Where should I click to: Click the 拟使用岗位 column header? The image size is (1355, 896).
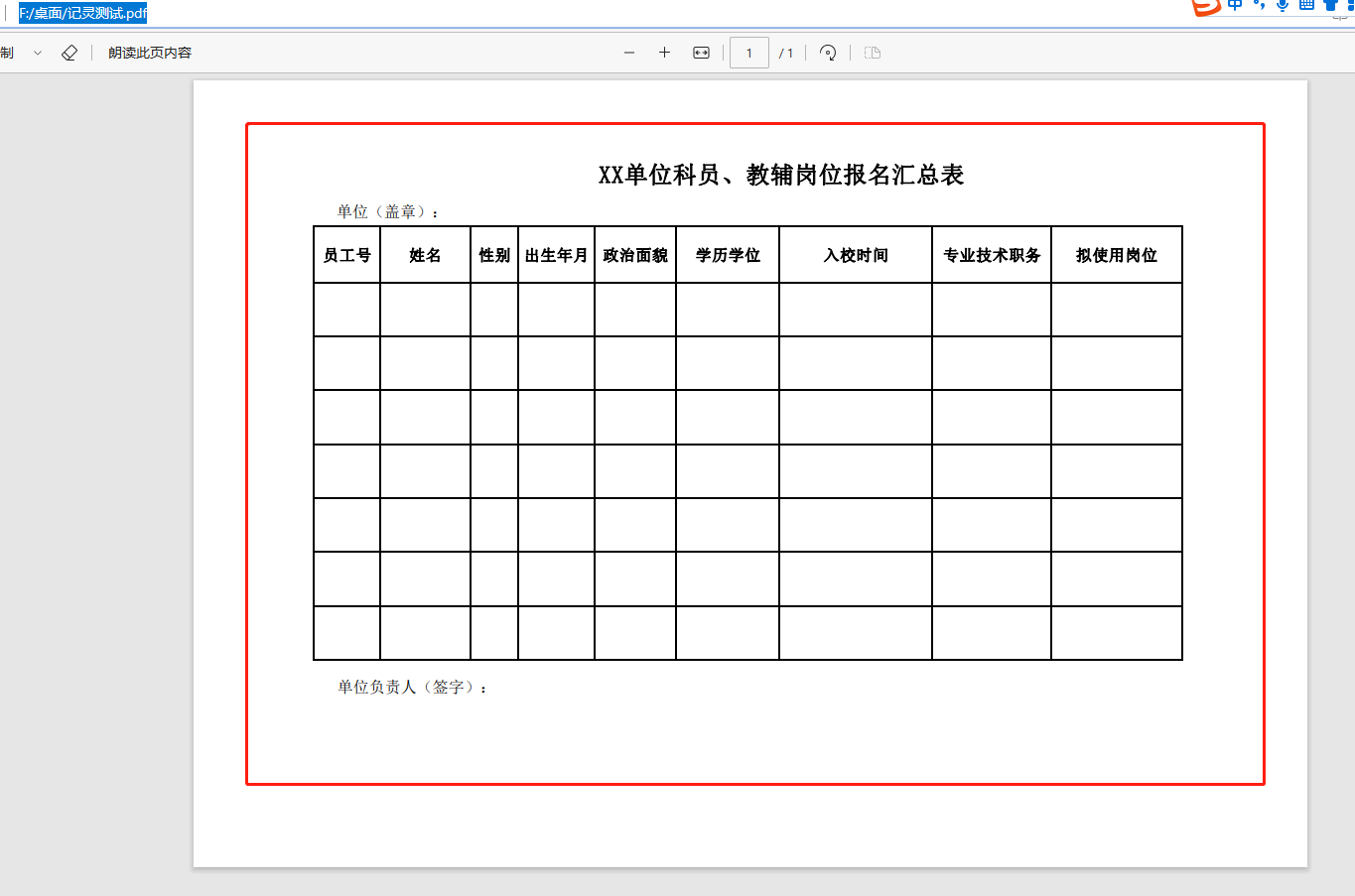(1117, 255)
